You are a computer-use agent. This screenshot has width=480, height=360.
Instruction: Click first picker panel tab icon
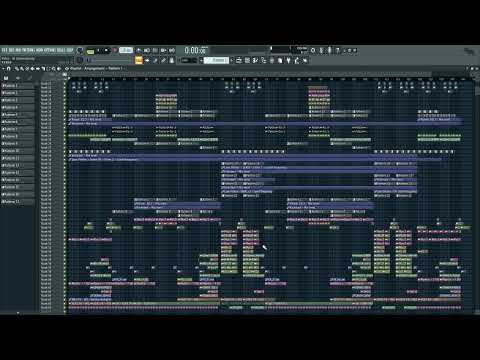6,78
